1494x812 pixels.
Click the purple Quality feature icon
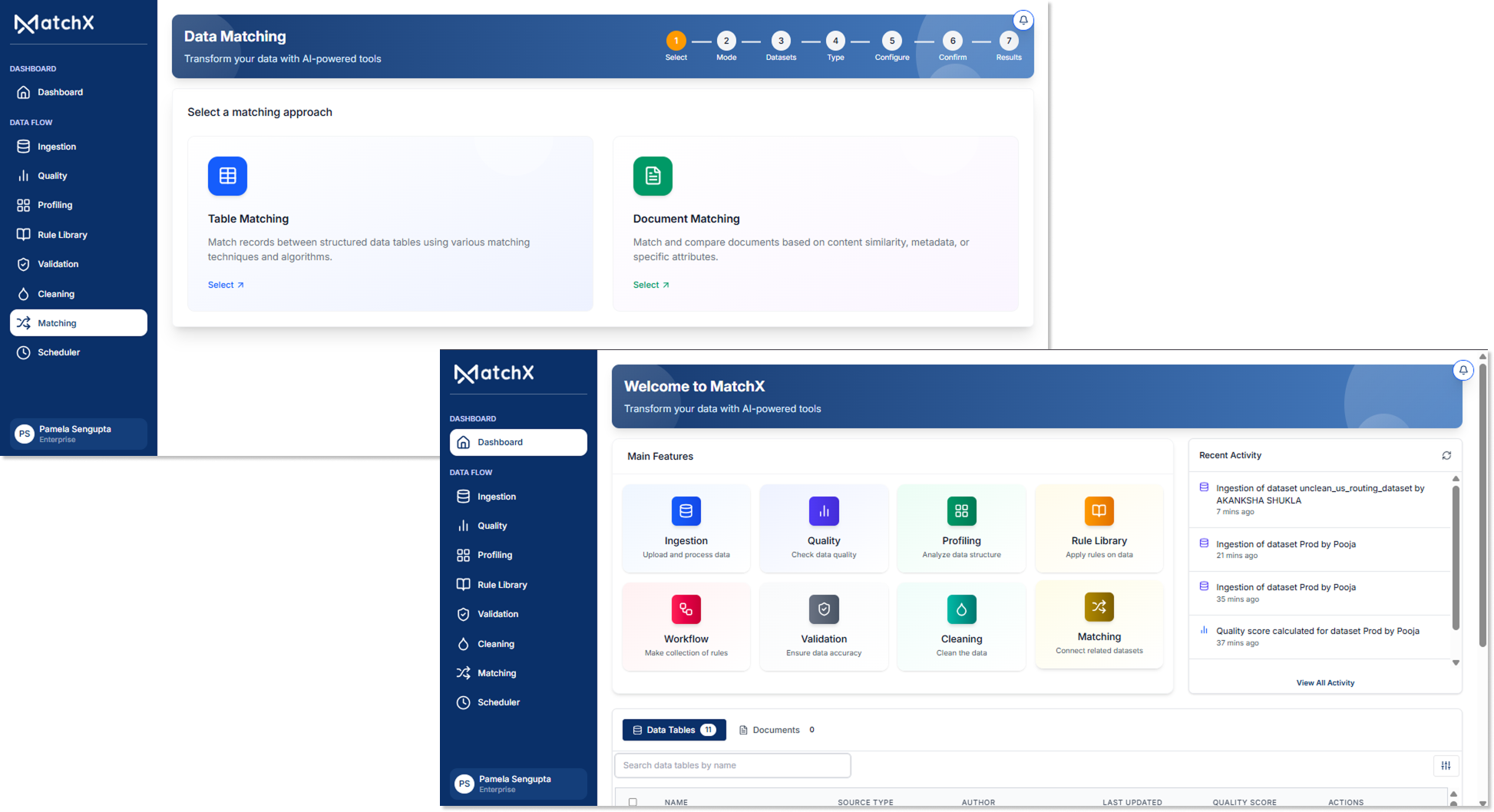[x=824, y=511]
